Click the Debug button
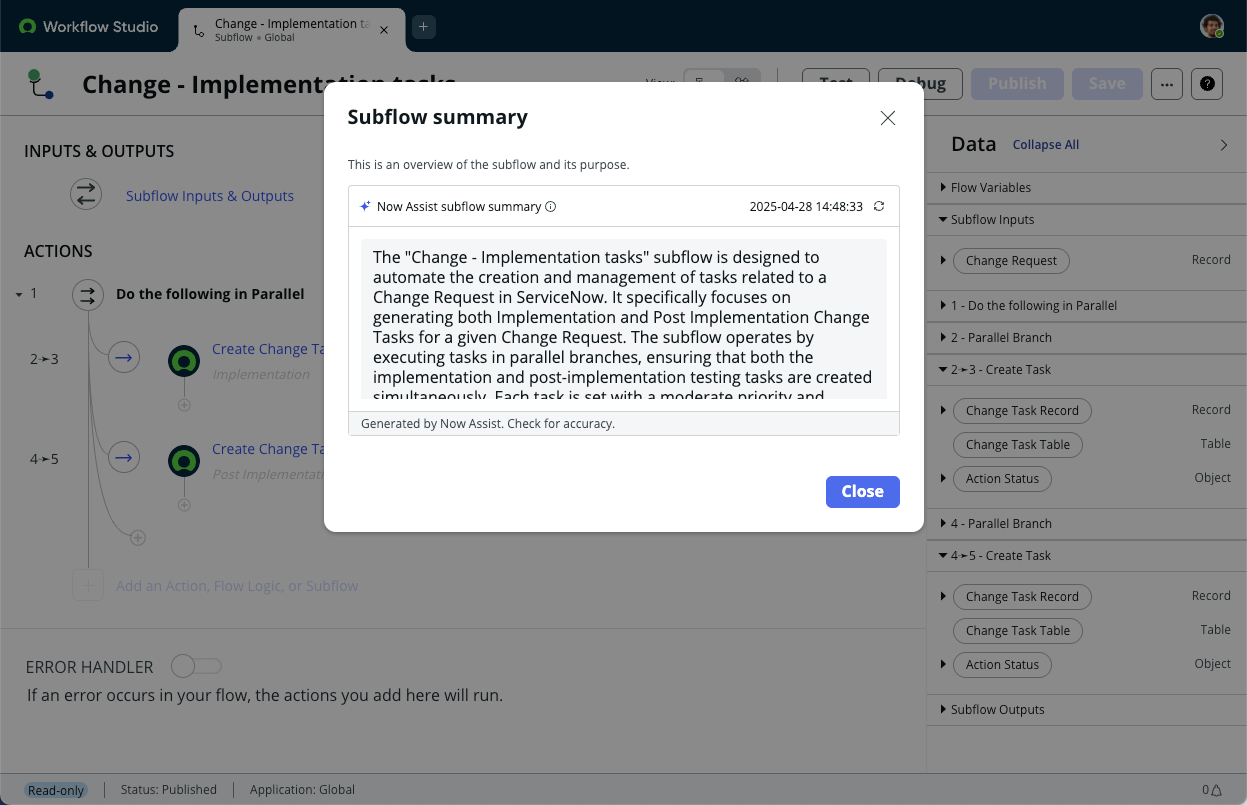This screenshot has width=1247, height=805. pyautogui.click(x=920, y=84)
